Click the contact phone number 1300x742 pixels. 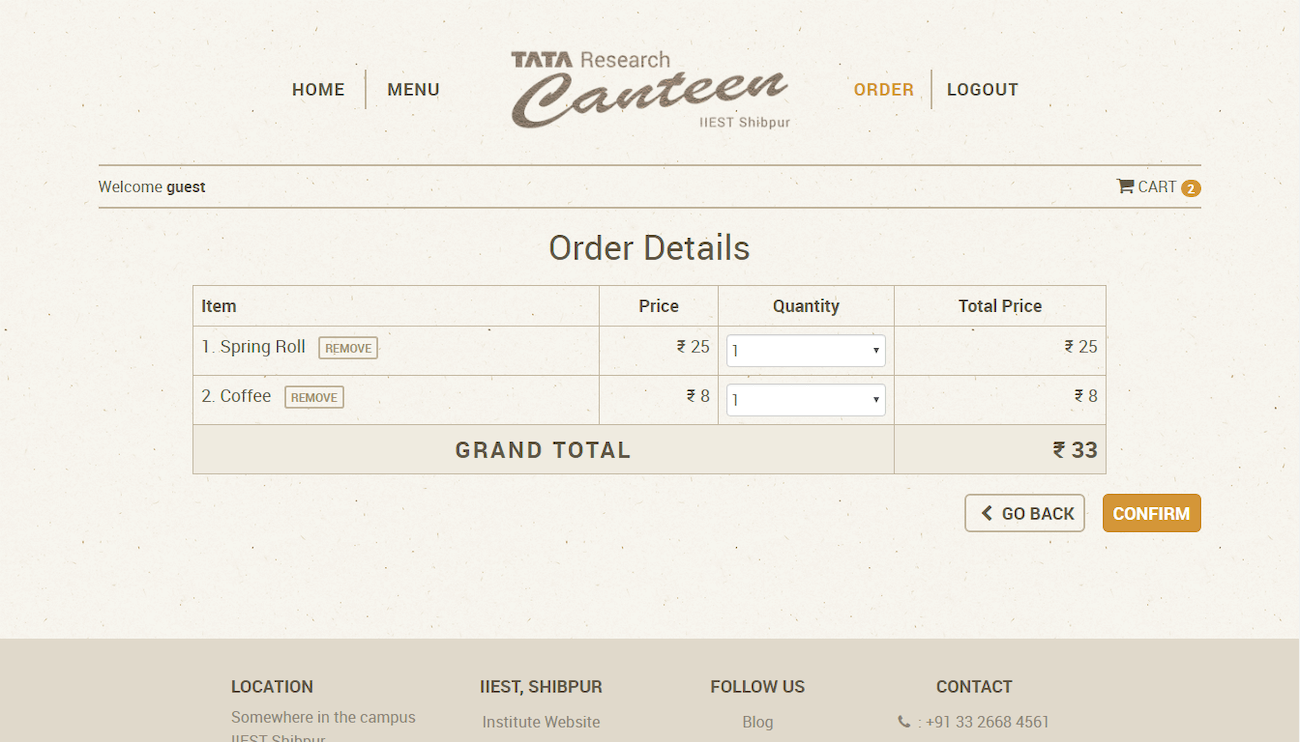coord(987,722)
